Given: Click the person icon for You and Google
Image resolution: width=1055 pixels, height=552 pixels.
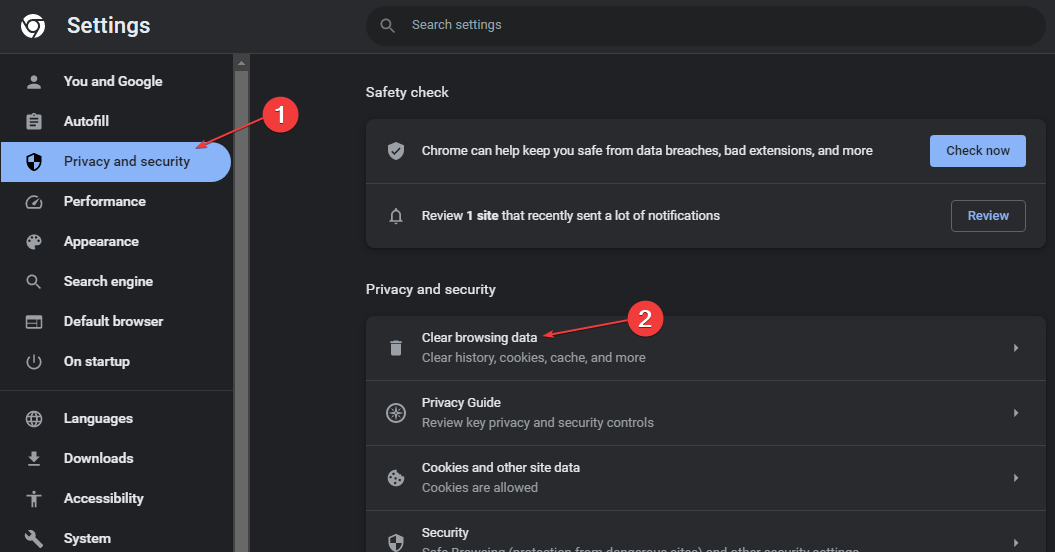Looking at the screenshot, I should pos(34,81).
